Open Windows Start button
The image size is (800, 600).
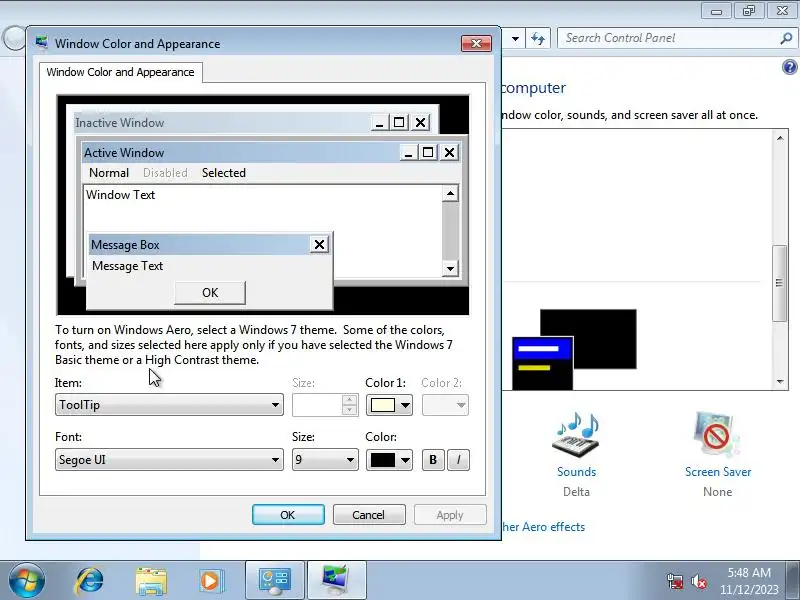26,580
